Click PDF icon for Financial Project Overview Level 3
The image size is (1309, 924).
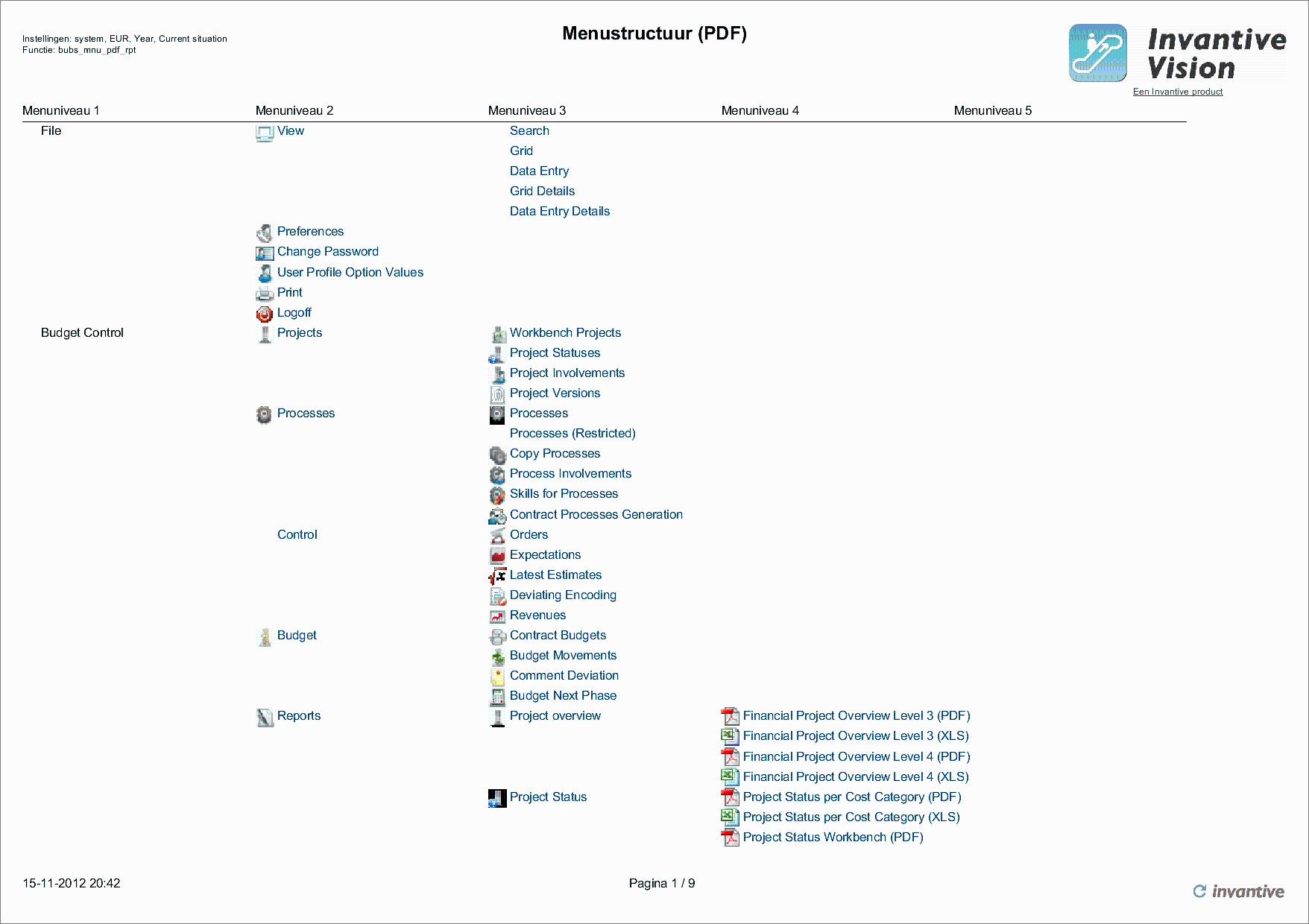pyautogui.click(x=731, y=717)
